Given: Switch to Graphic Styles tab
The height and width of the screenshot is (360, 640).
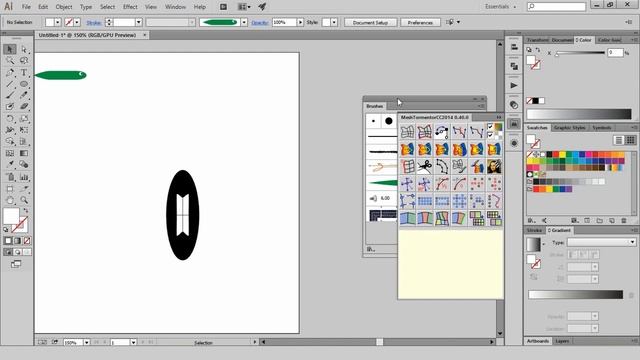Looking at the screenshot, I should 569,128.
